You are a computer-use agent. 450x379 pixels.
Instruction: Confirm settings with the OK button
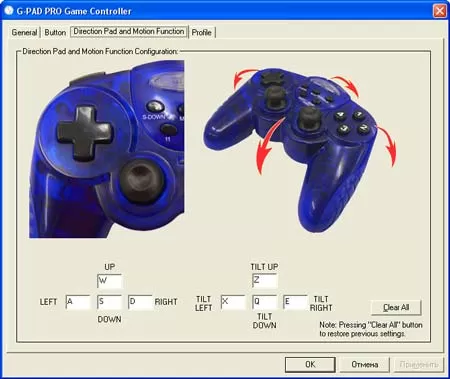(x=310, y=364)
